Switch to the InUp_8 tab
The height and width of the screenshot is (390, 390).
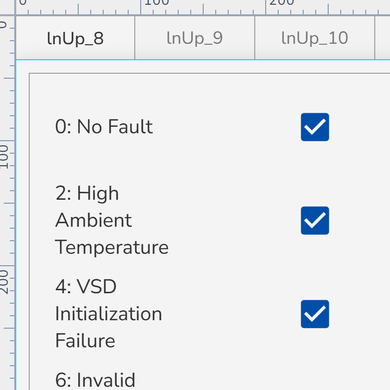pyautogui.click(x=75, y=38)
